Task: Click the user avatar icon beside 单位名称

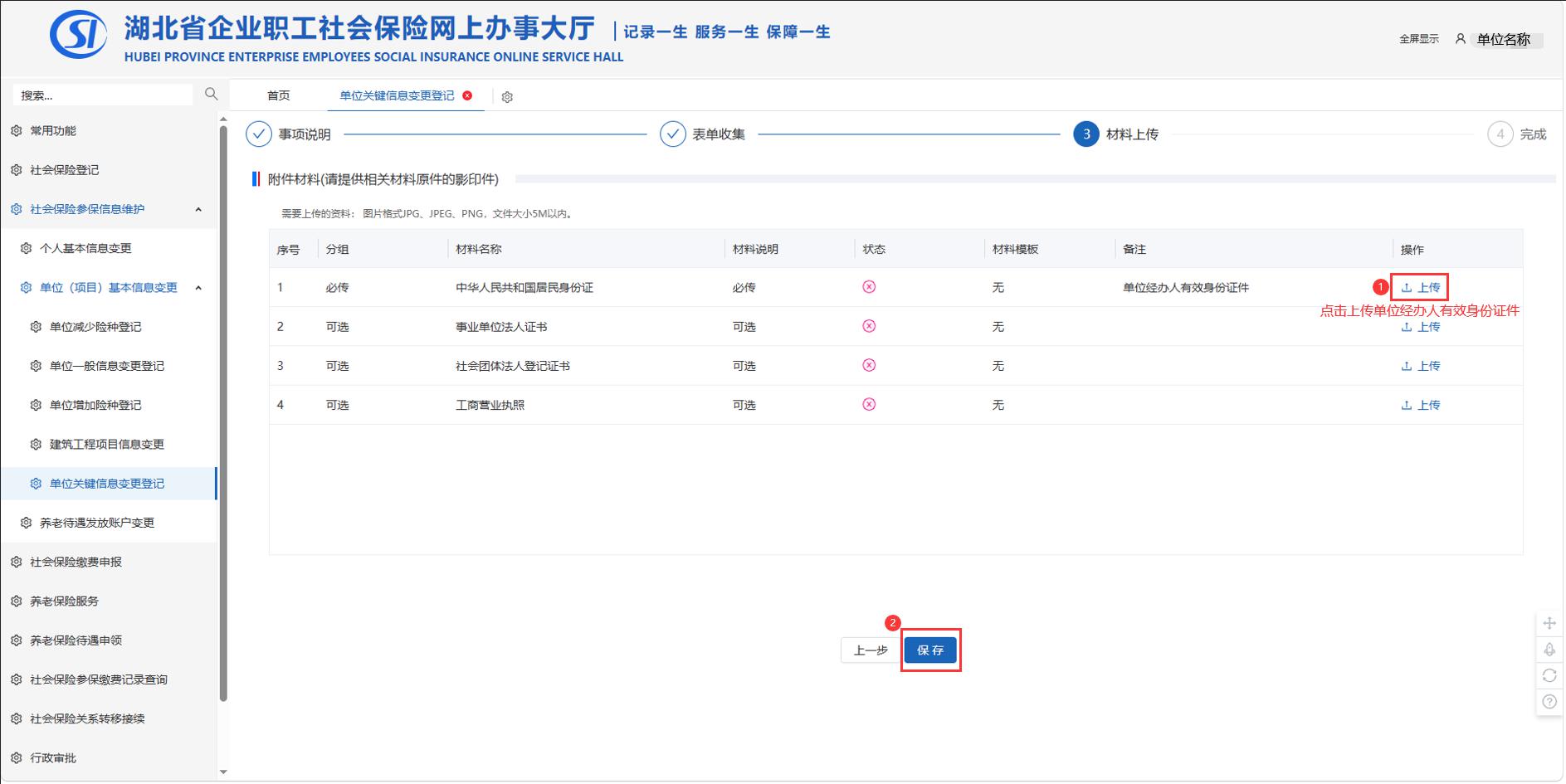Action: click(x=1460, y=39)
